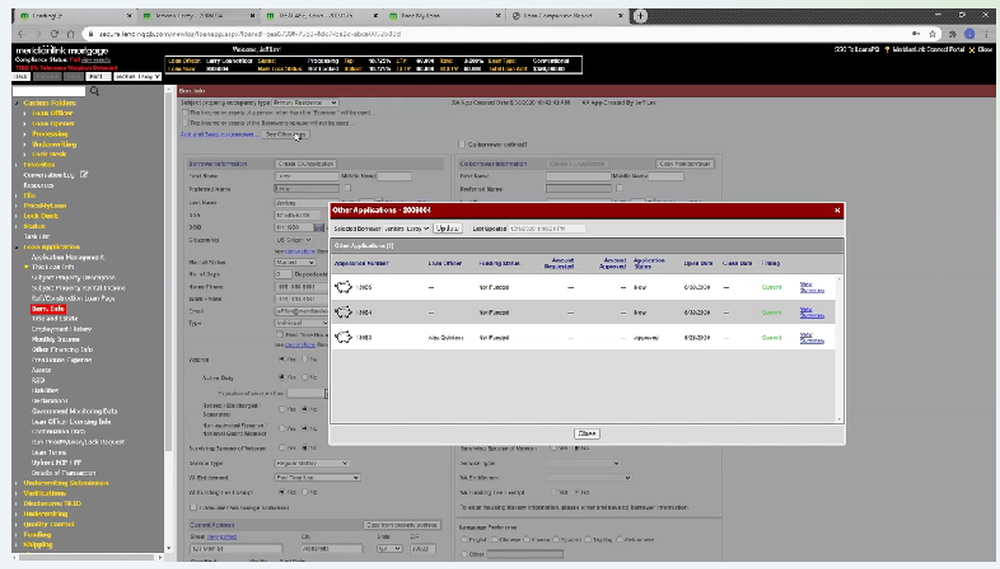Click view results compliance link

coord(96,60)
